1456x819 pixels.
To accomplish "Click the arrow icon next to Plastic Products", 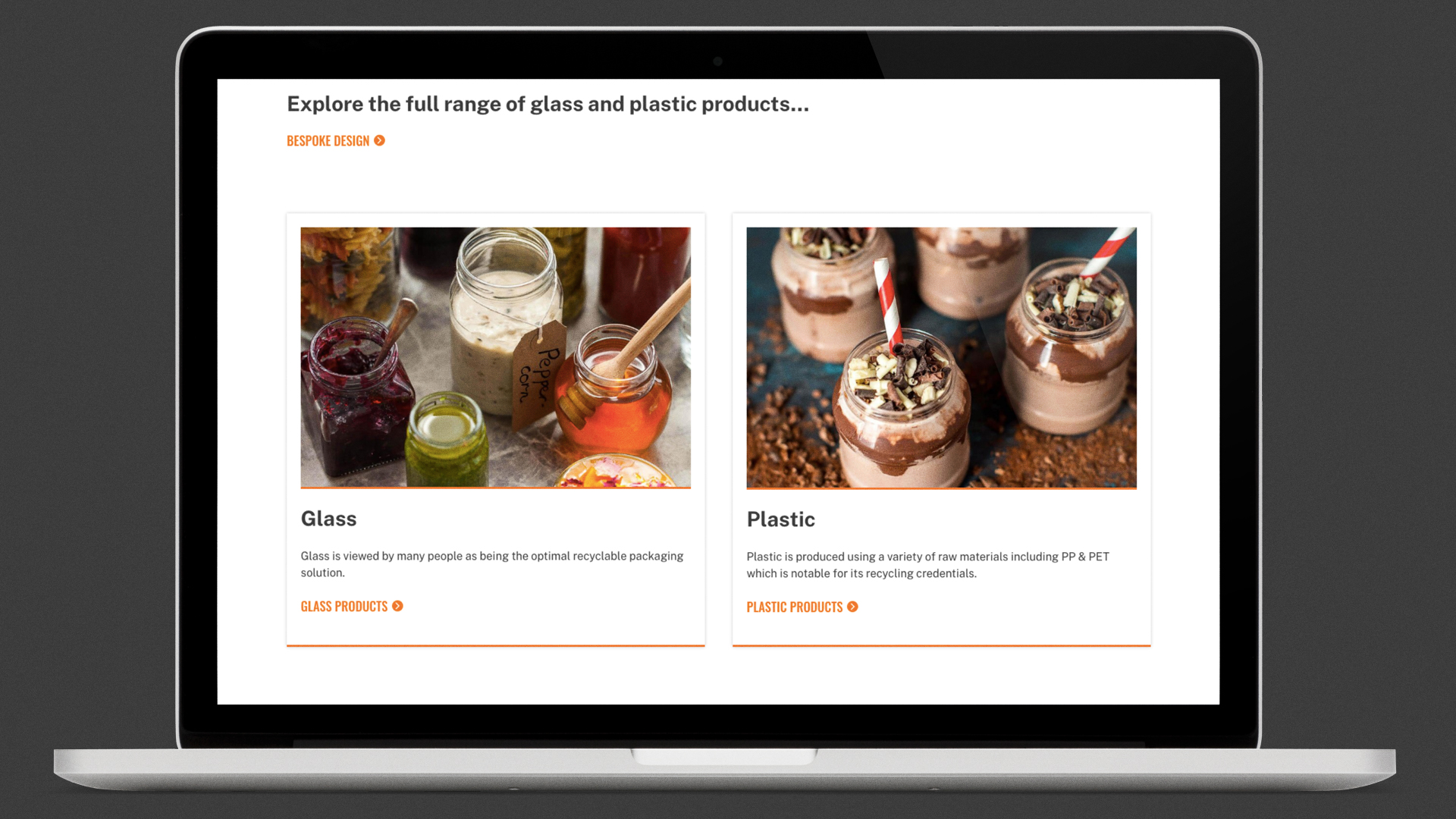I will click(x=852, y=607).
